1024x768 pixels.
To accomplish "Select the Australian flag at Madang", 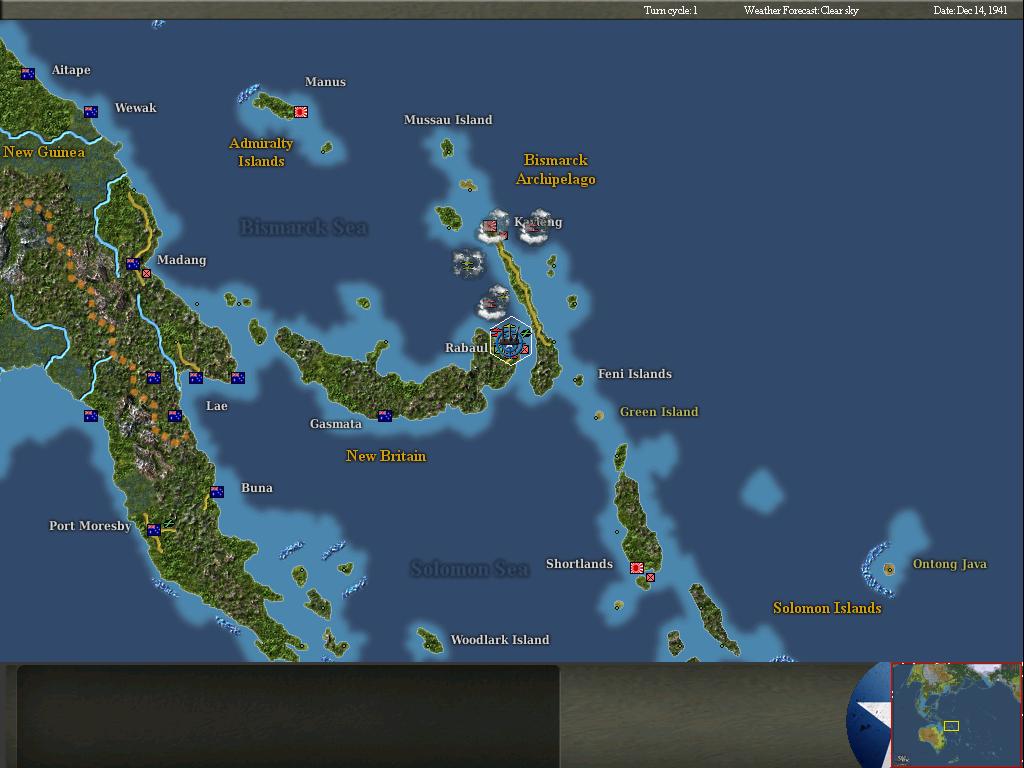I will [x=133, y=264].
